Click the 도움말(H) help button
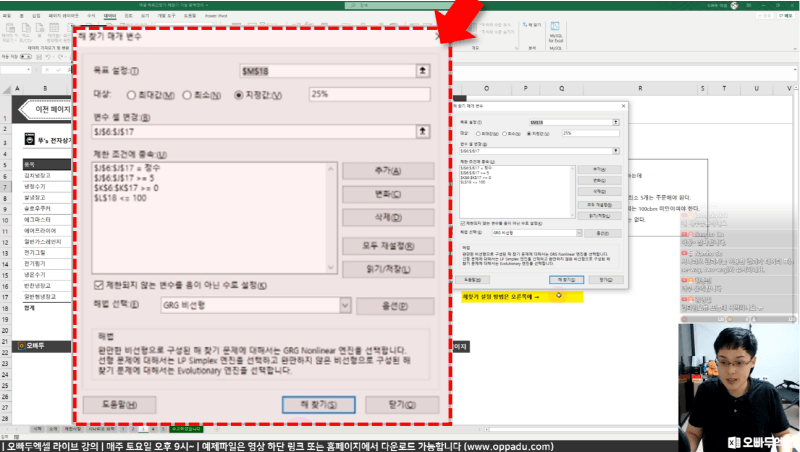 coord(119,405)
